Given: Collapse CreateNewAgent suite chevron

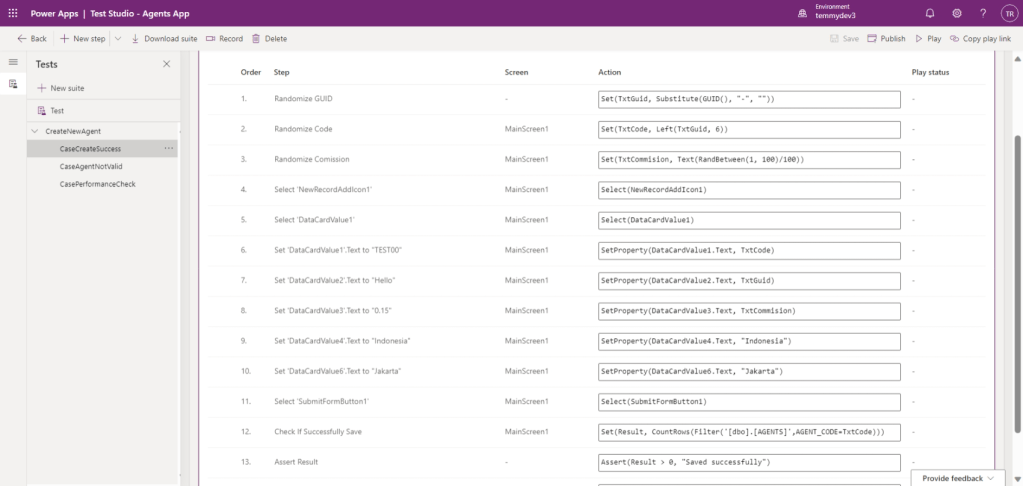Looking at the screenshot, I should click(35, 131).
